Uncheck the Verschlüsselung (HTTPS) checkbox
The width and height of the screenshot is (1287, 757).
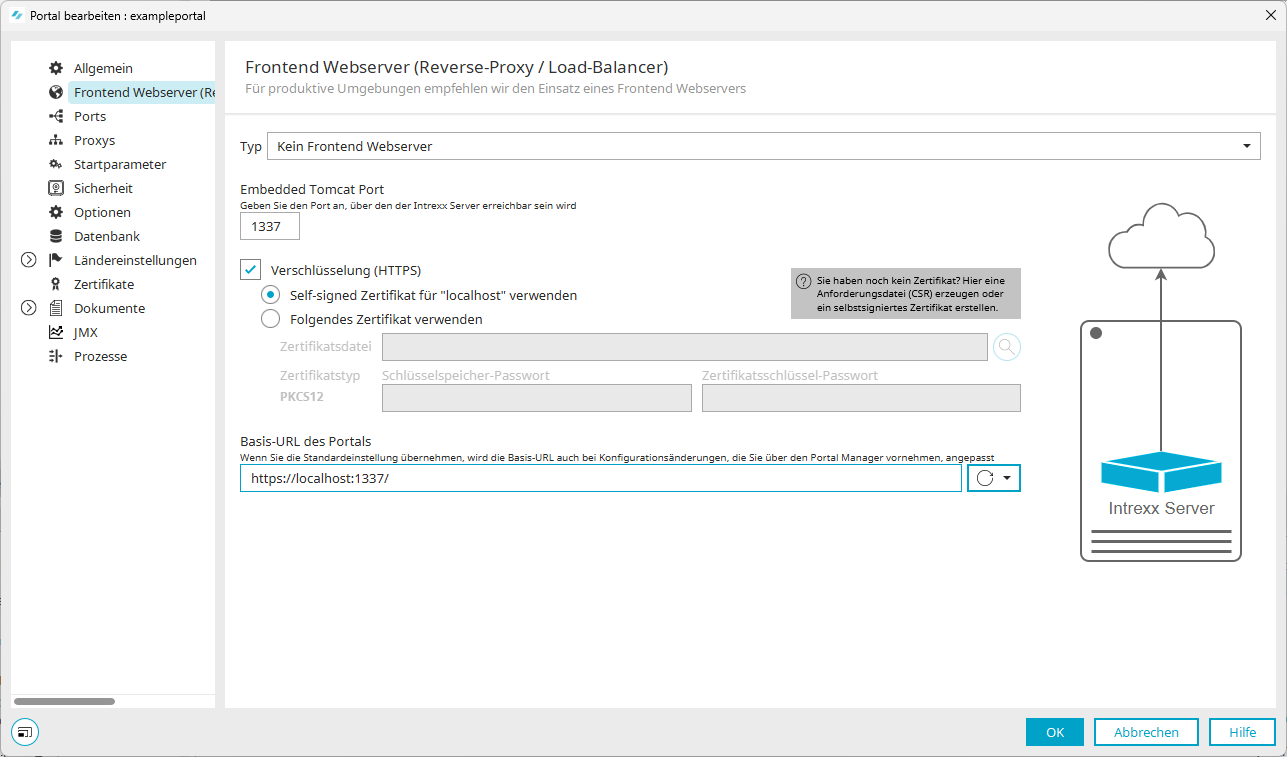pos(251,270)
